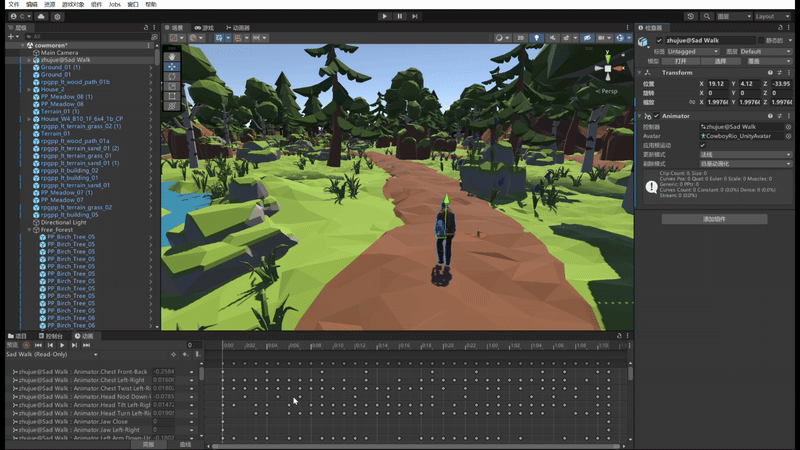Expand House_2 in the hierarchy

pyautogui.click(x=29, y=89)
